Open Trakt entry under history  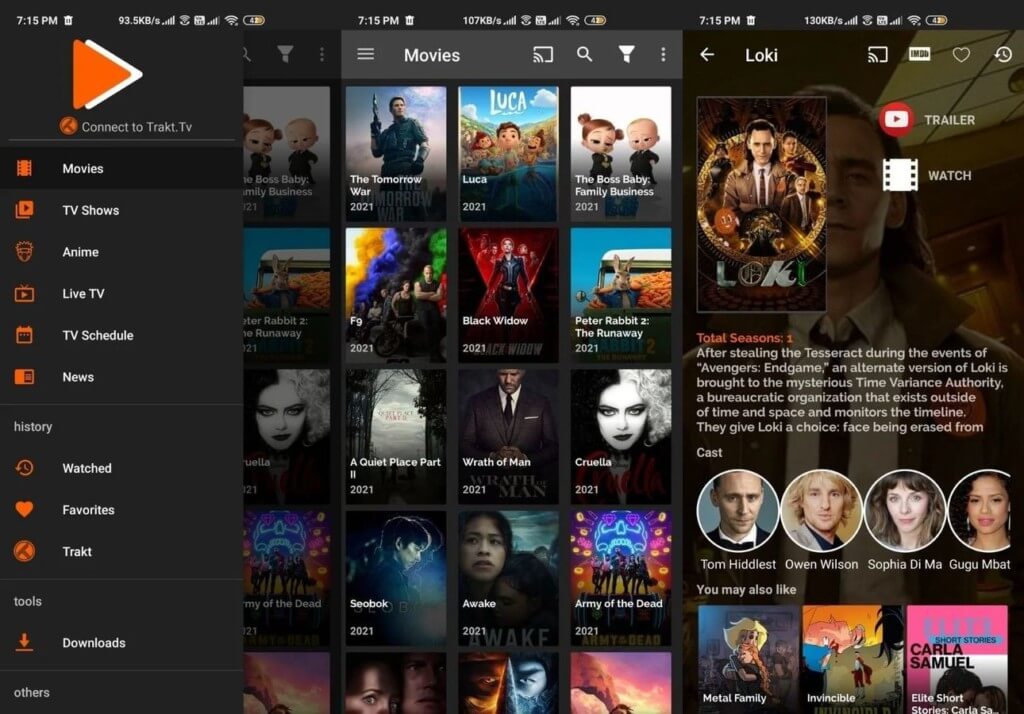[x=121, y=552]
